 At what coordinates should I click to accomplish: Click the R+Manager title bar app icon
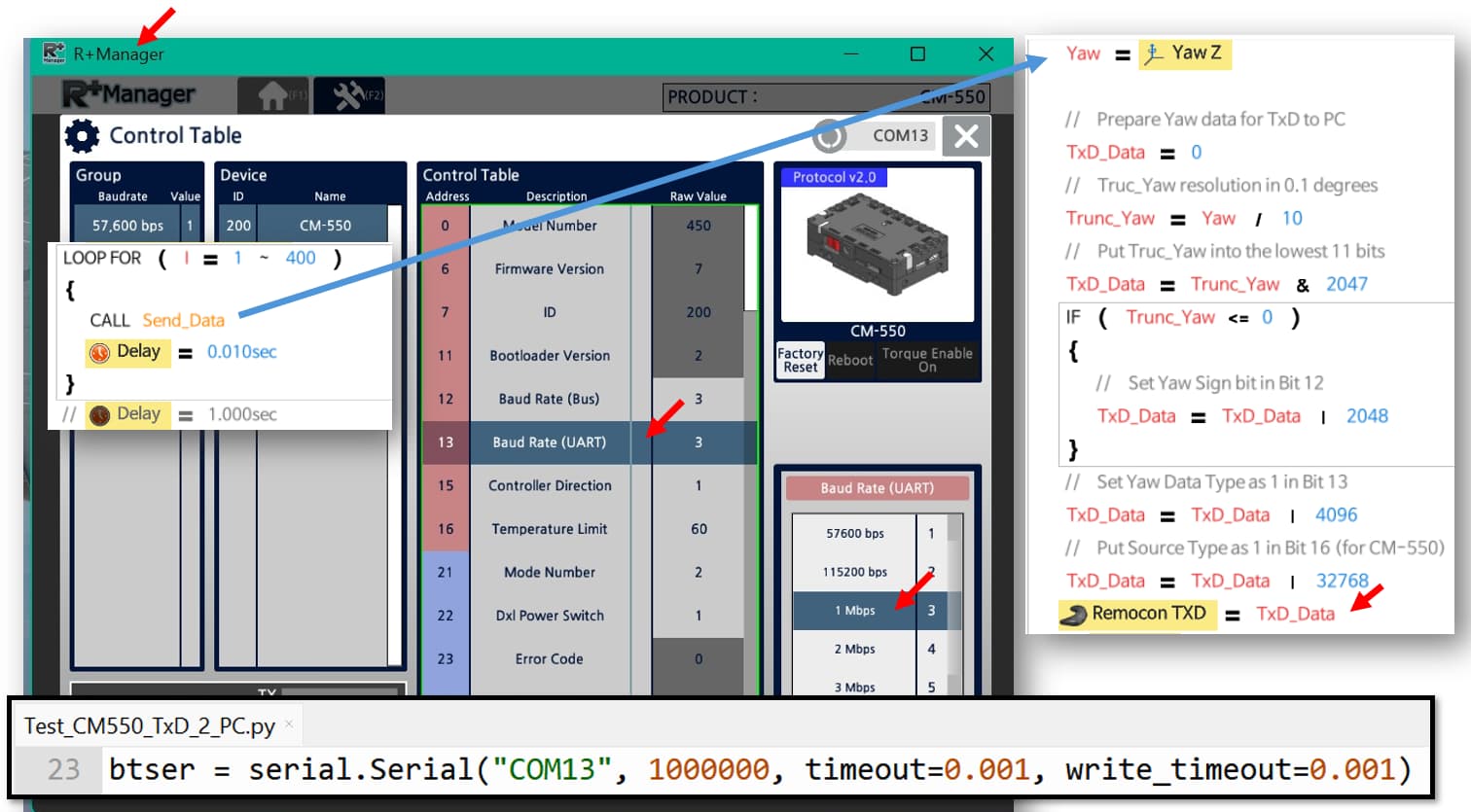tap(54, 53)
